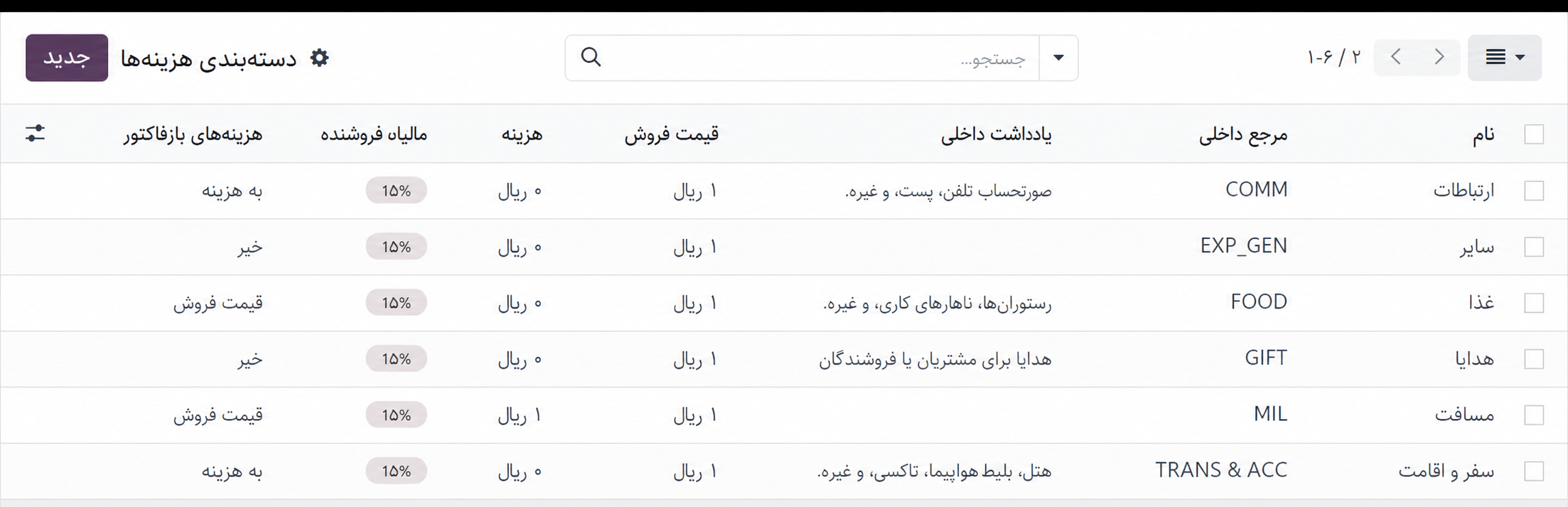The image size is (1568, 507).
Task: Open the هدایا category name
Action: [x=1475, y=359]
